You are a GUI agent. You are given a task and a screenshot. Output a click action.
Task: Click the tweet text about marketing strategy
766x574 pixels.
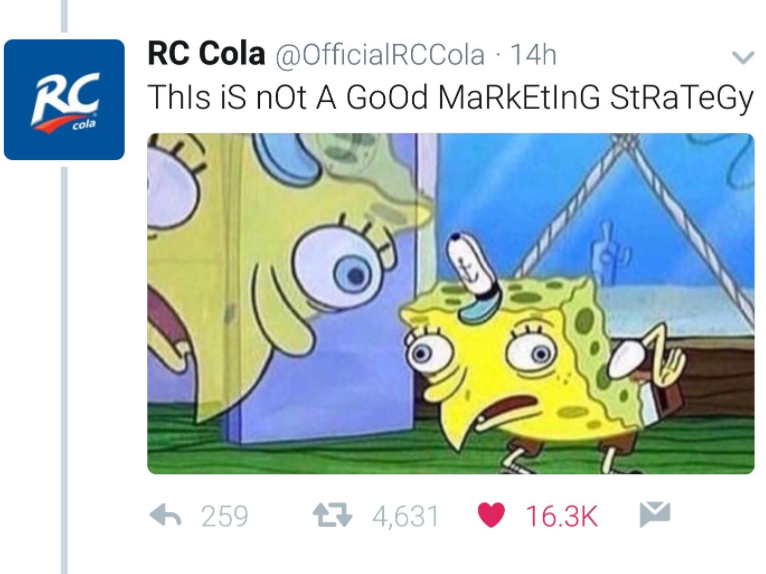click(x=450, y=98)
